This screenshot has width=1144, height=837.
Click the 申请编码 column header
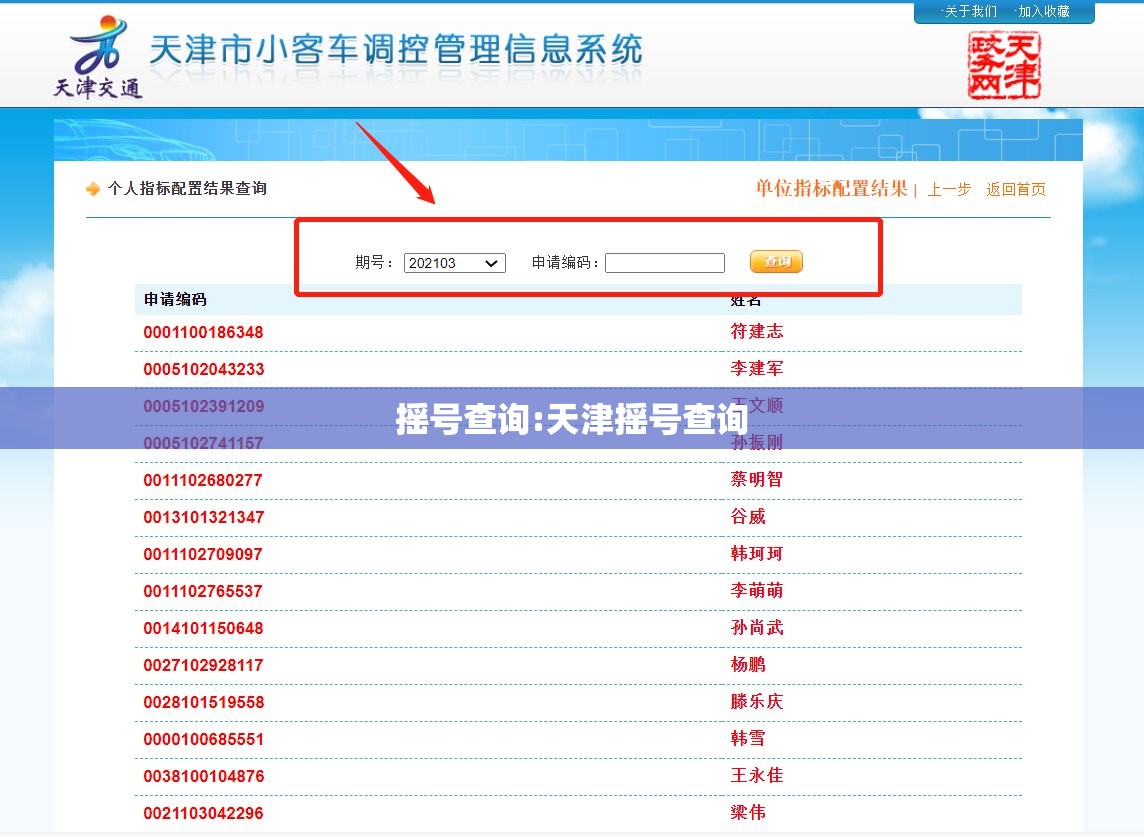175,299
